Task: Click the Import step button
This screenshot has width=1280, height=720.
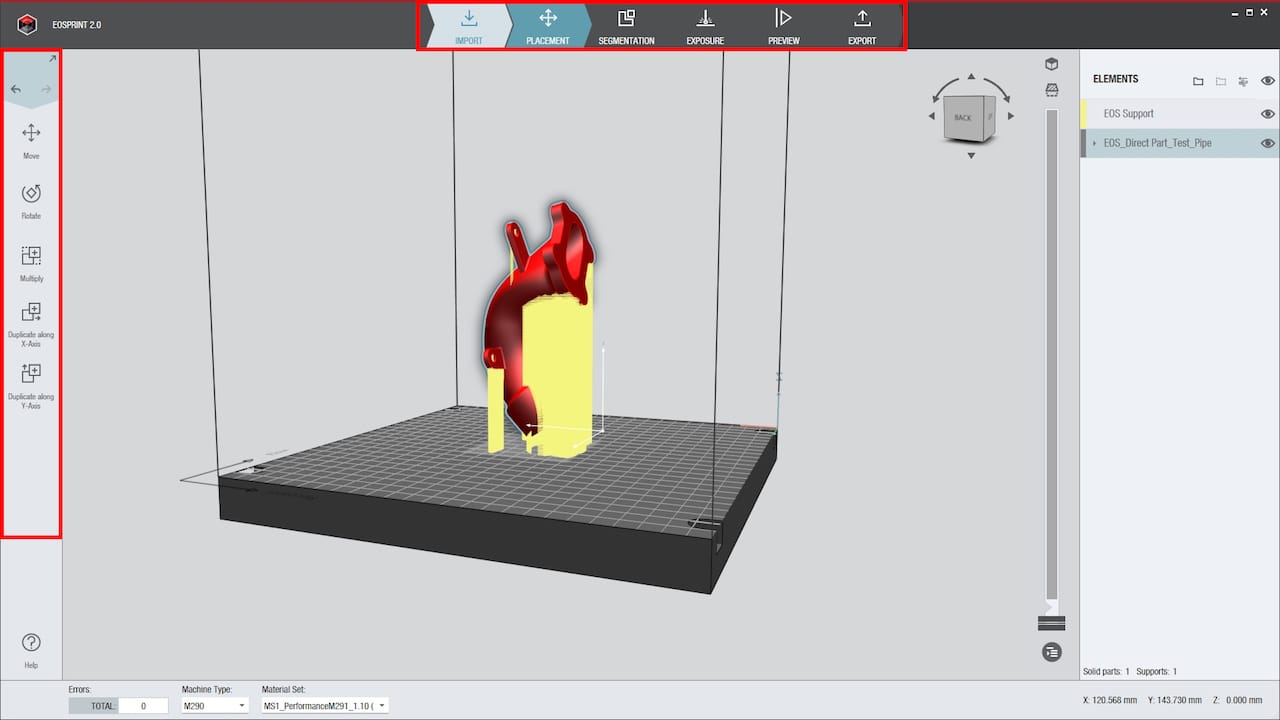Action: point(468,26)
